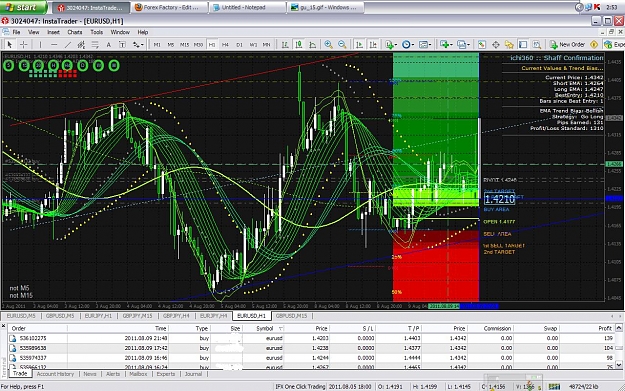625x391 pixels.
Task: Toggle Auto Scroll chart button
Action: pos(359,45)
